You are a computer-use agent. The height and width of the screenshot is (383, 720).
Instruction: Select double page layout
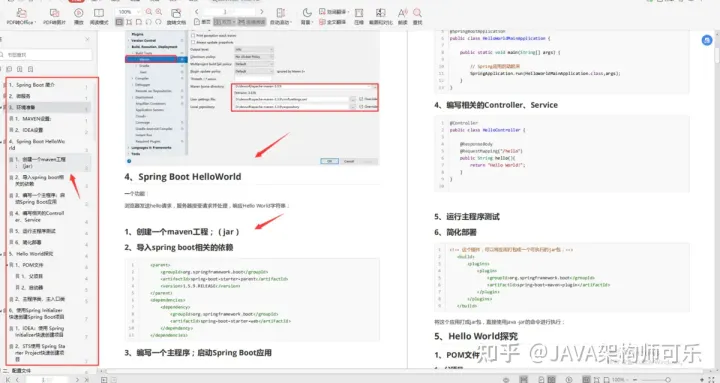(225, 22)
